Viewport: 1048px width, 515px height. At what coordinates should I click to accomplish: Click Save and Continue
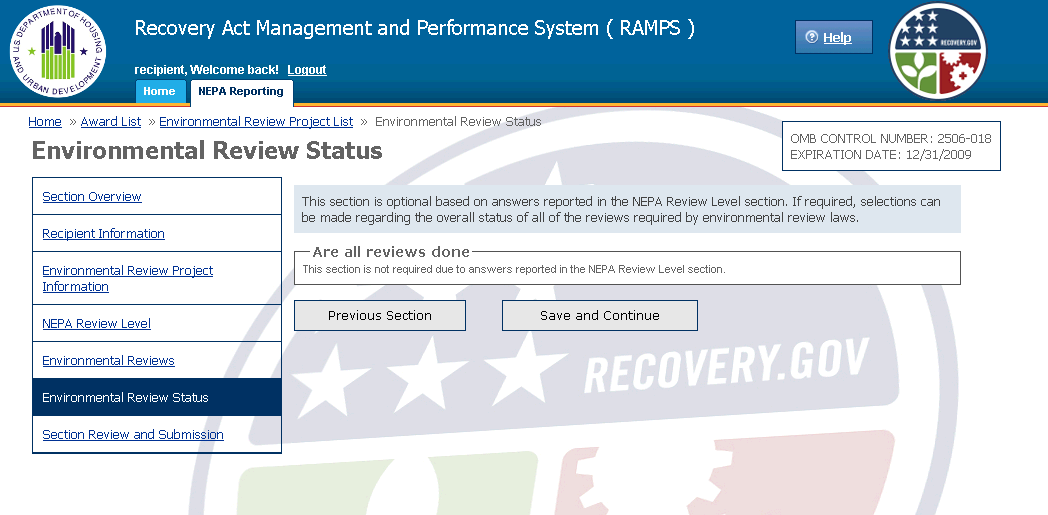point(599,316)
